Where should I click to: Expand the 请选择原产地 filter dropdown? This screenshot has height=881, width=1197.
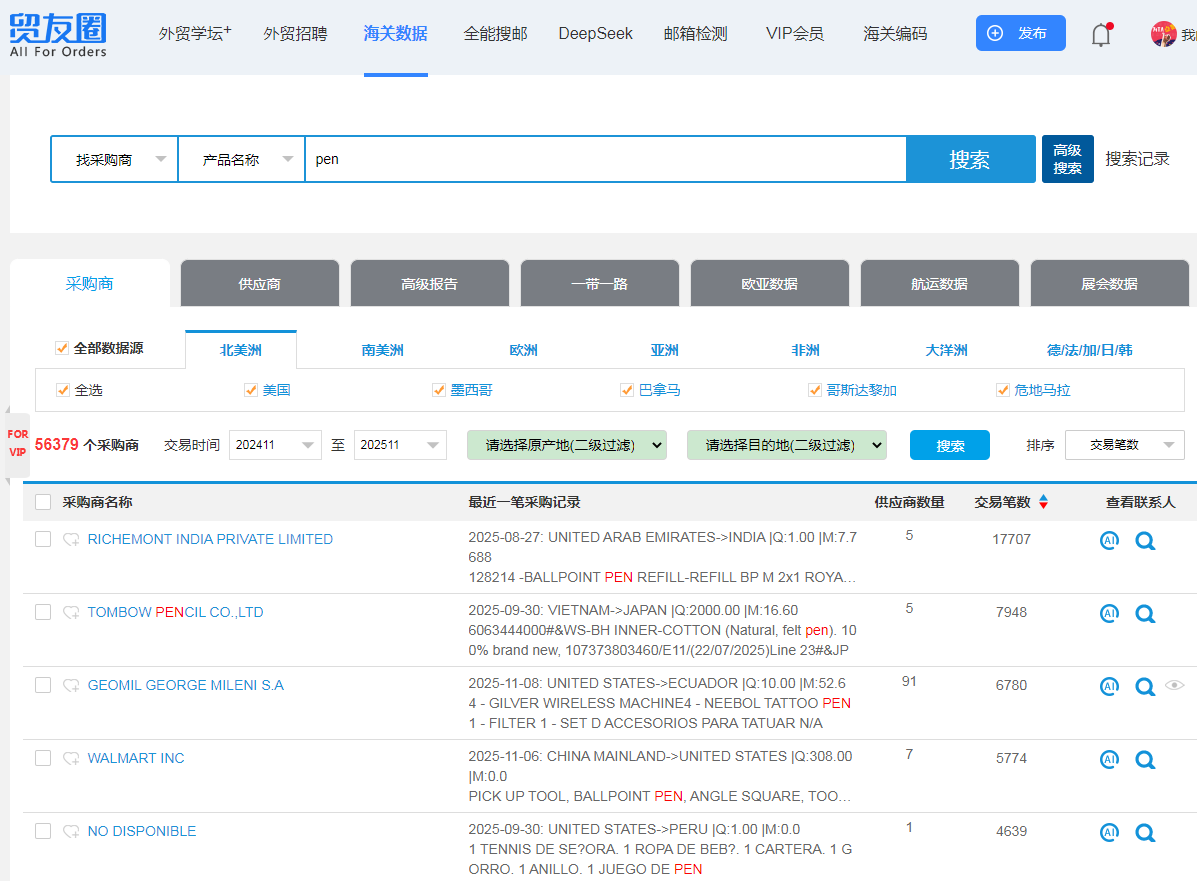tap(566, 445)
